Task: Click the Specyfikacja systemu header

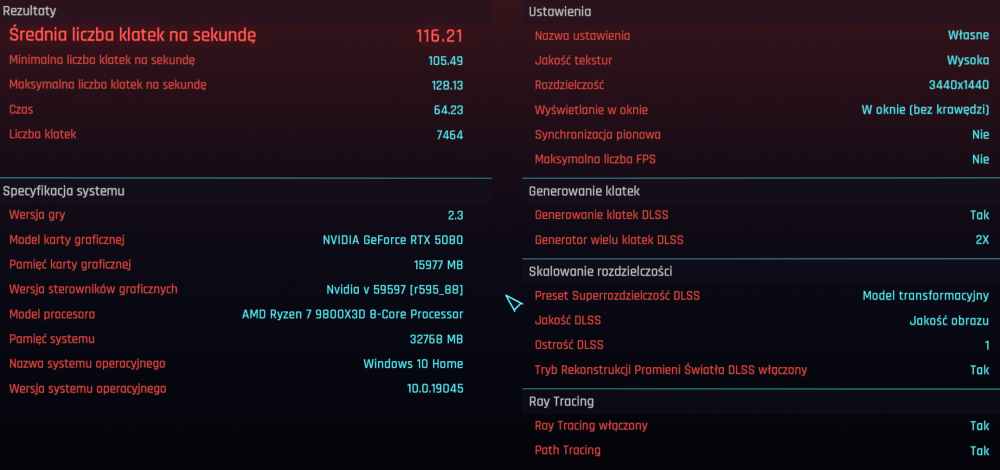Action: [x=64, y=190]
